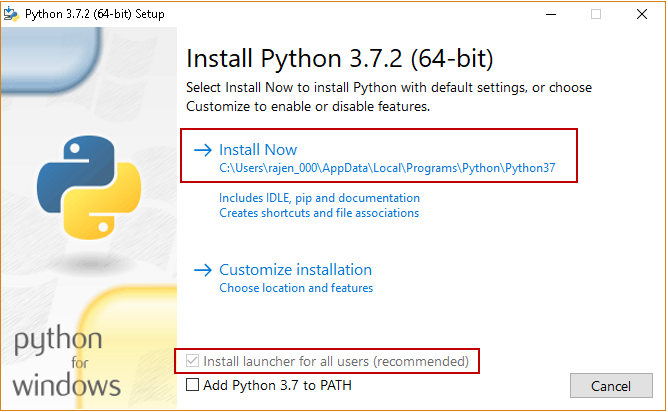This screenshot has height=412, width=668.
Task: Click 'Install launcher for all users (recommended)' label
Action: tap(336, 361)
